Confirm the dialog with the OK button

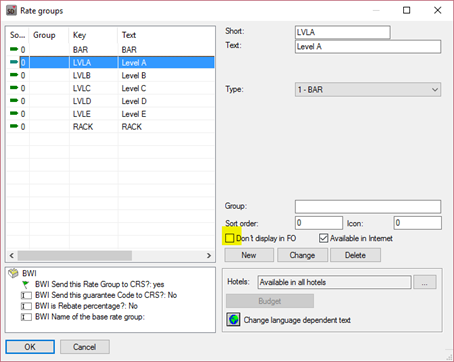pos(30,347)
